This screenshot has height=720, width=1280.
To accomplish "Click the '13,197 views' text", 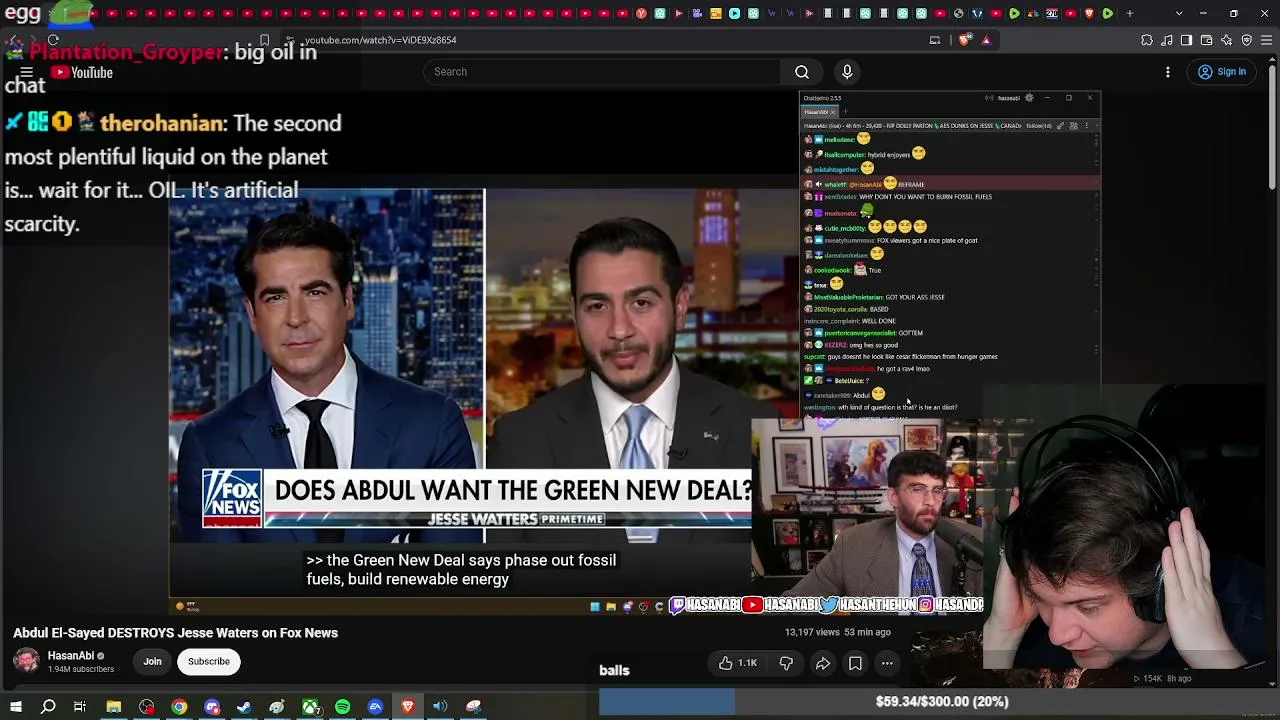I will [x=812, y=632].
